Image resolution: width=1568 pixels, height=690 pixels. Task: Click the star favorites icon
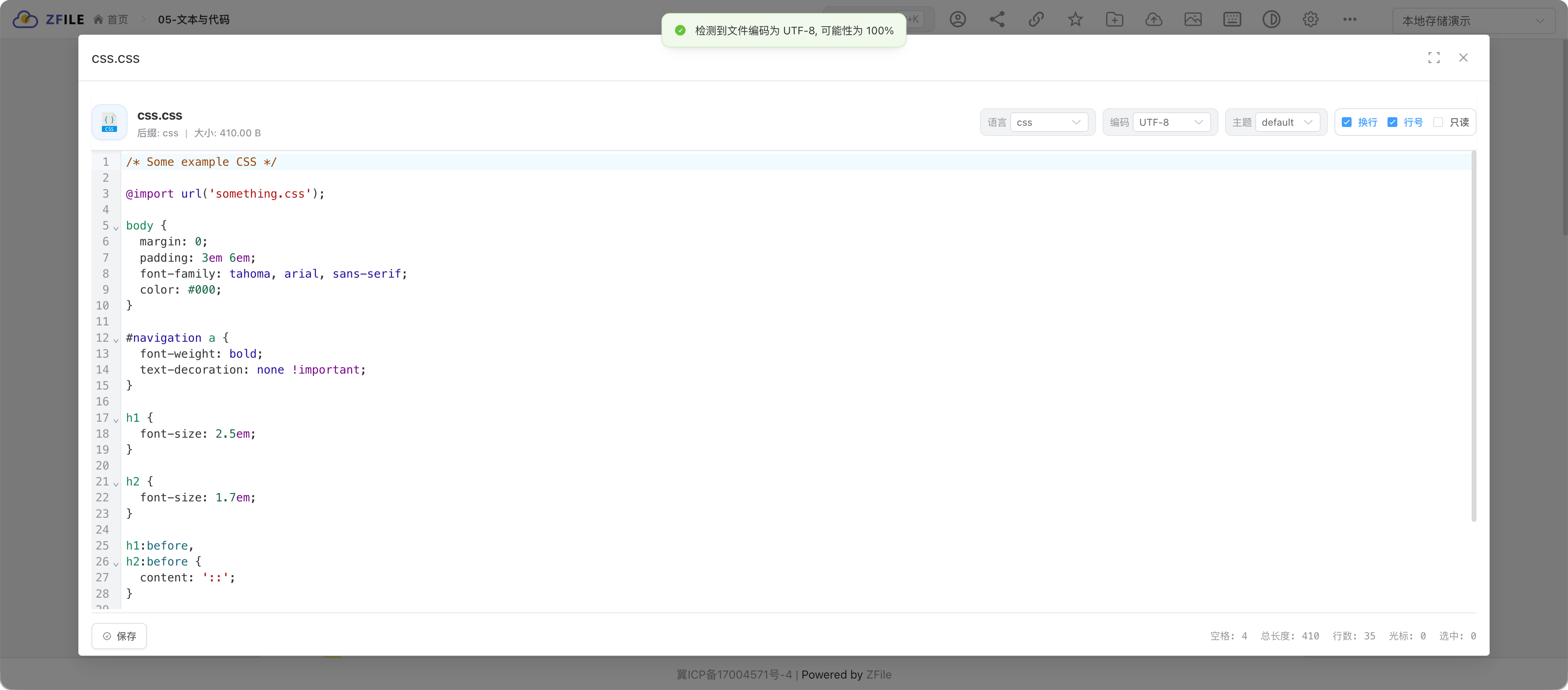pos(1076,20)
